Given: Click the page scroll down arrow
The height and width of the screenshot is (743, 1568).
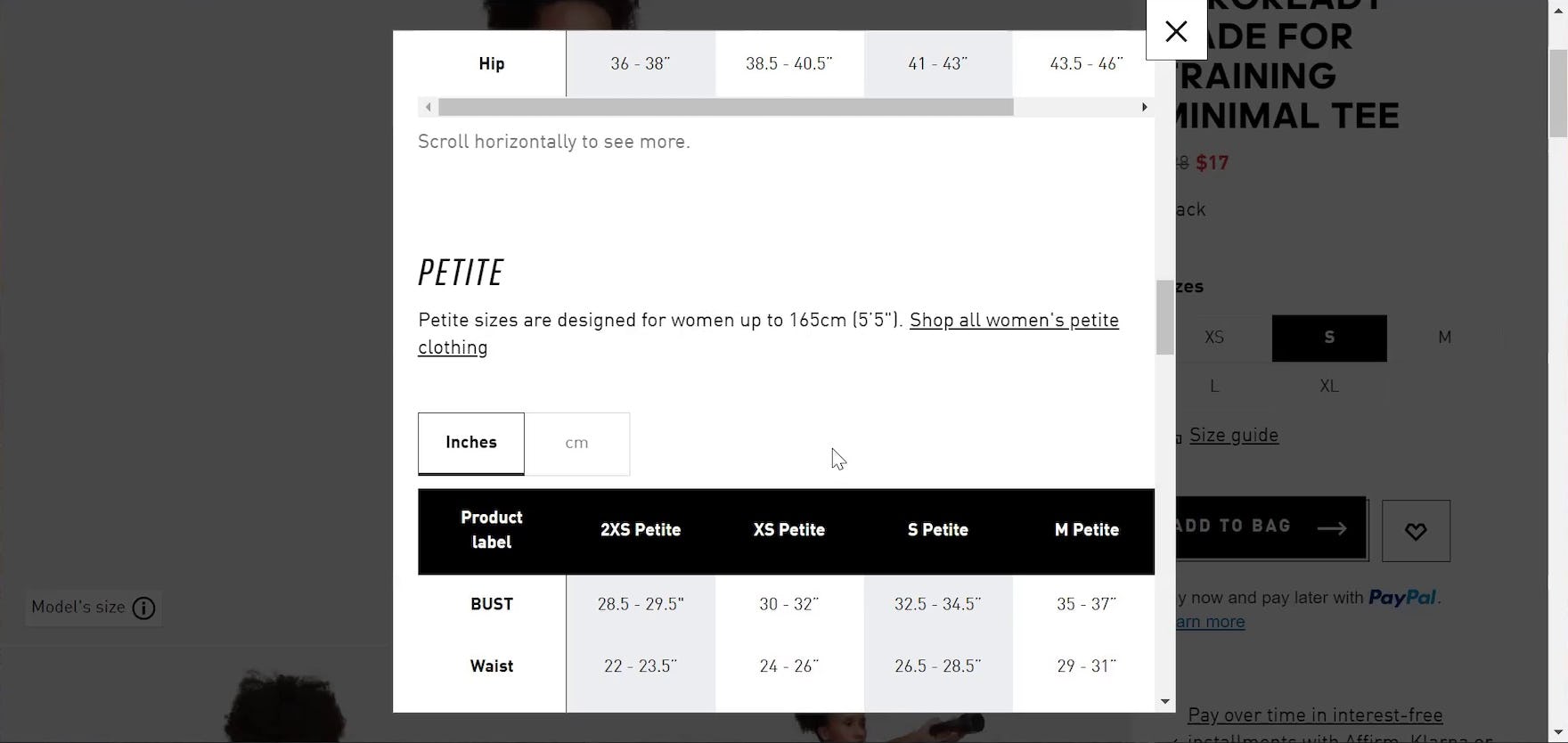Looking at the screenshot, I should [x=1558, y=734].
